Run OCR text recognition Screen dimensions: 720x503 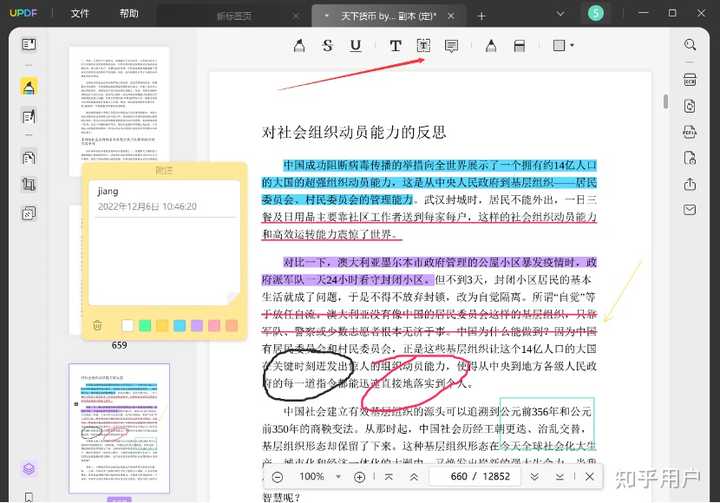[x=690, y=79]
